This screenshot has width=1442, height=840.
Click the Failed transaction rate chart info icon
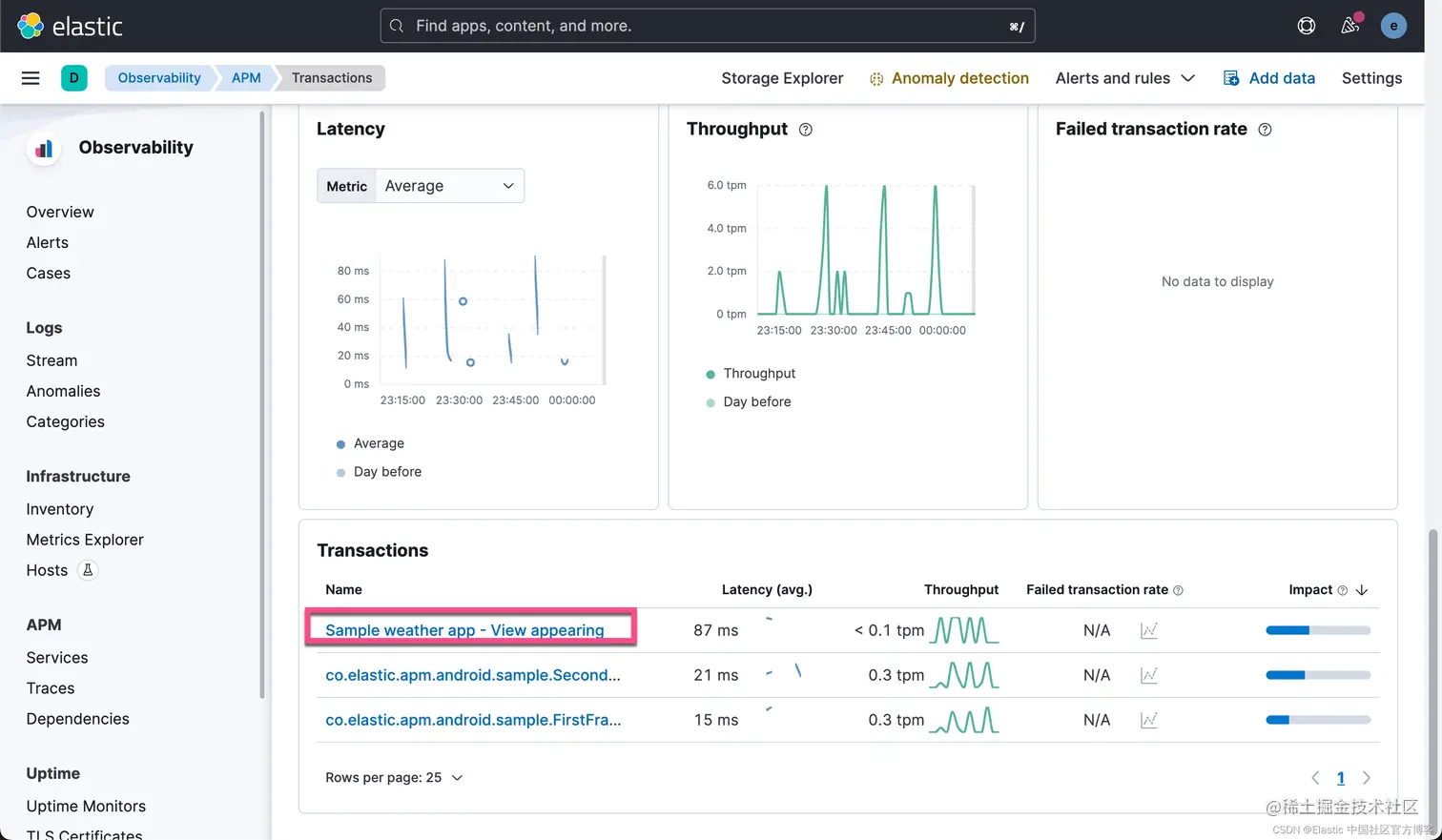[1265, 130]
